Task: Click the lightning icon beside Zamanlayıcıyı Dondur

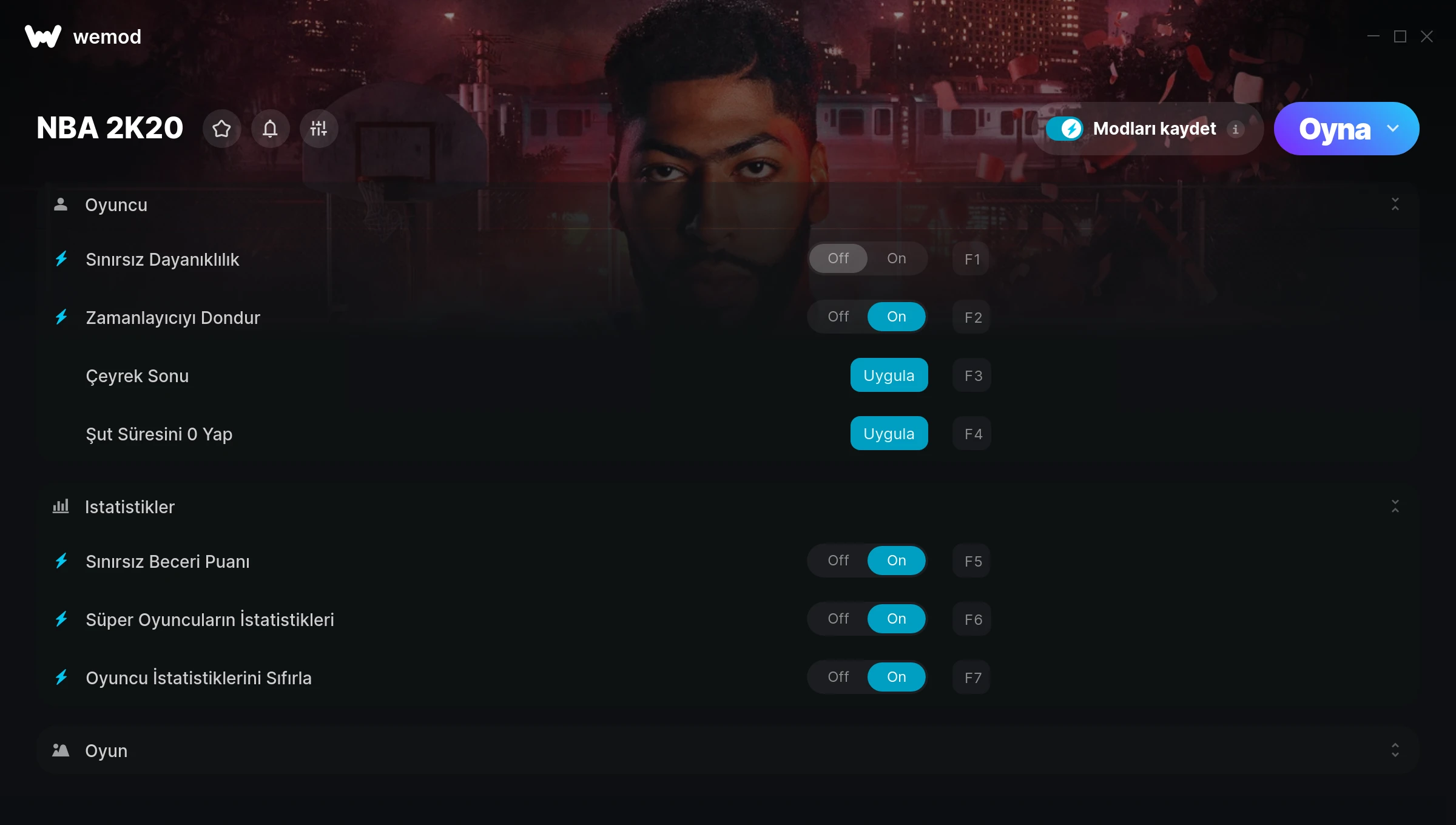Action: pyautogui.click(x=61, y=317)
